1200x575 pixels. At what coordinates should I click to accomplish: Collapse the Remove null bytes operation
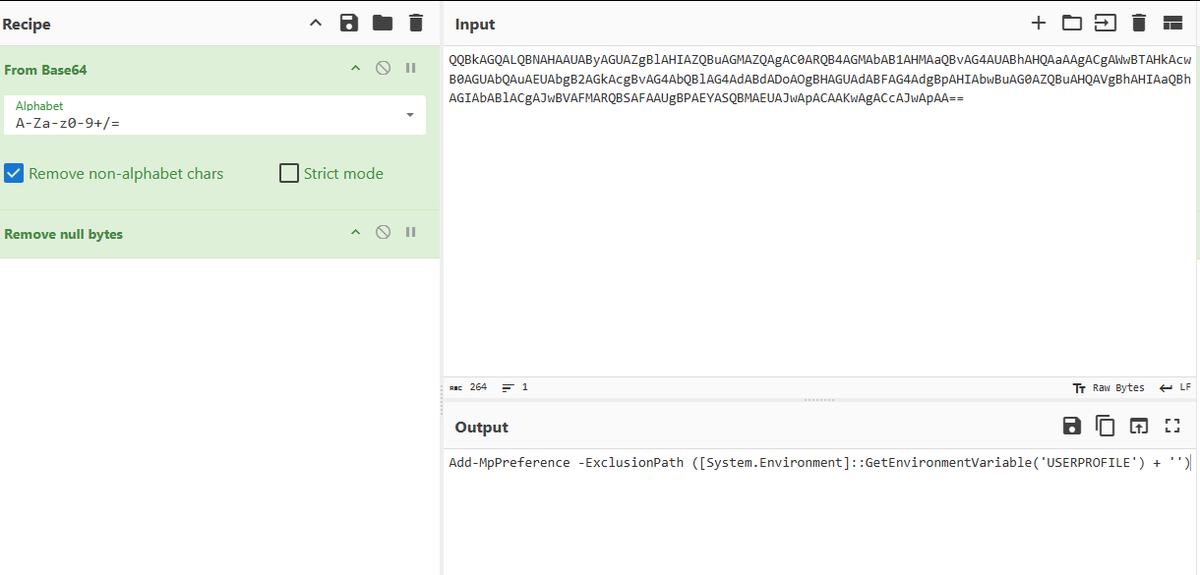point(354,233)
